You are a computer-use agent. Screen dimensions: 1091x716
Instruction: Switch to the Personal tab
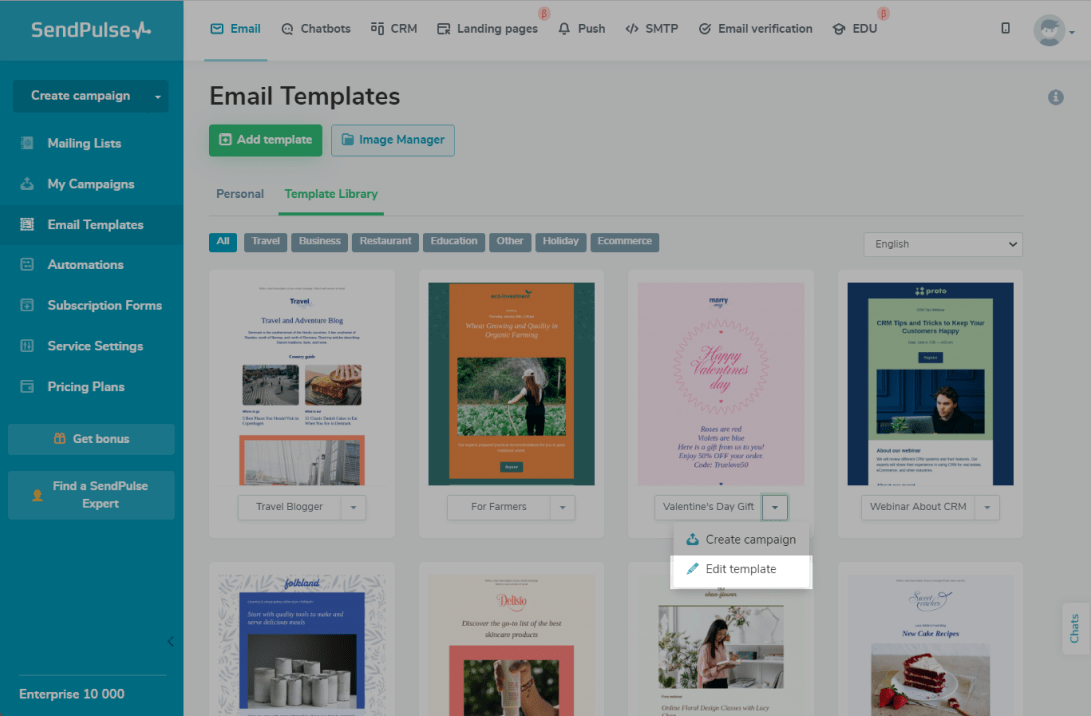[240, 194]
